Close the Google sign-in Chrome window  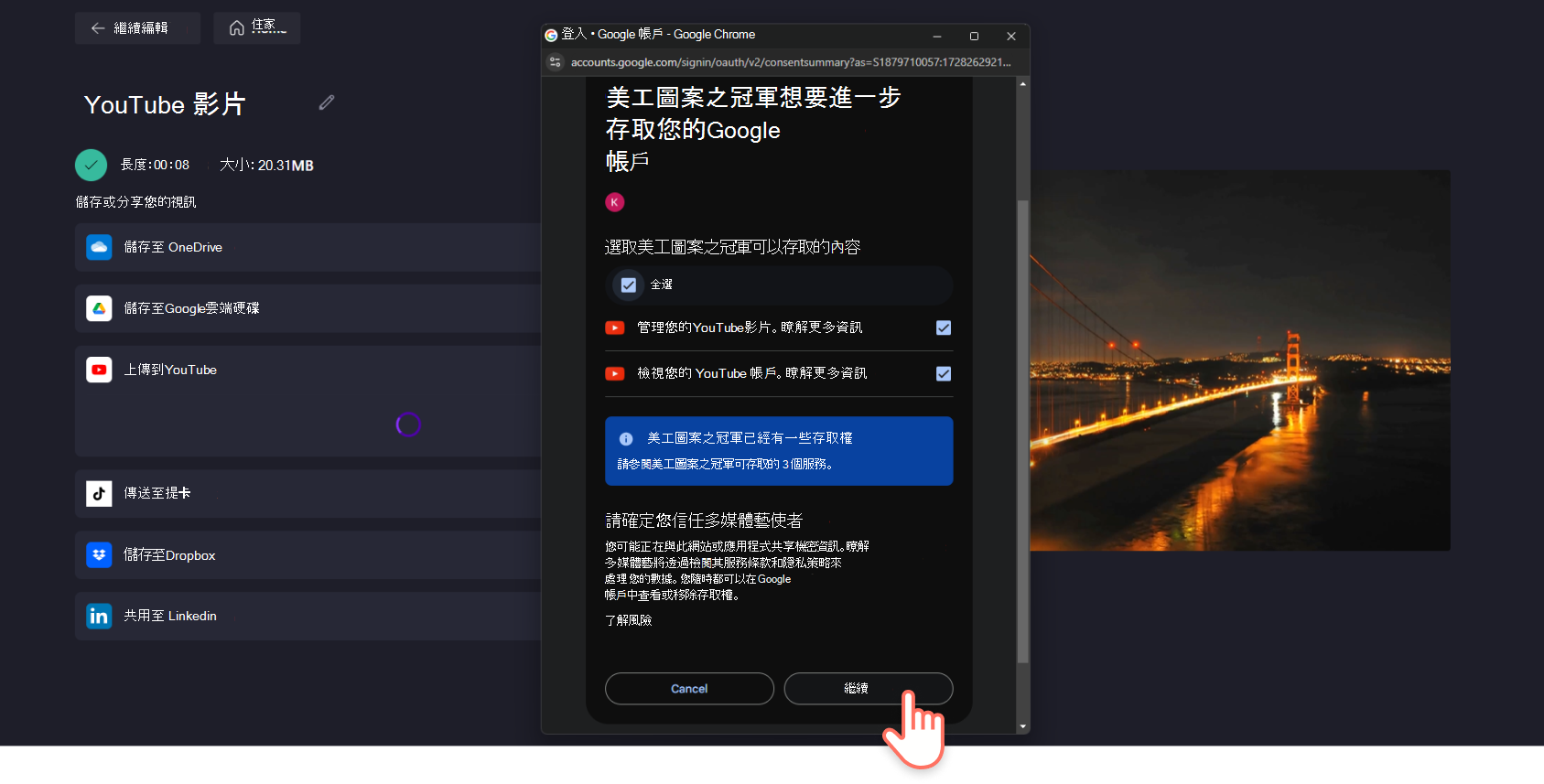pyautogui.click(x=1011, y=36)
